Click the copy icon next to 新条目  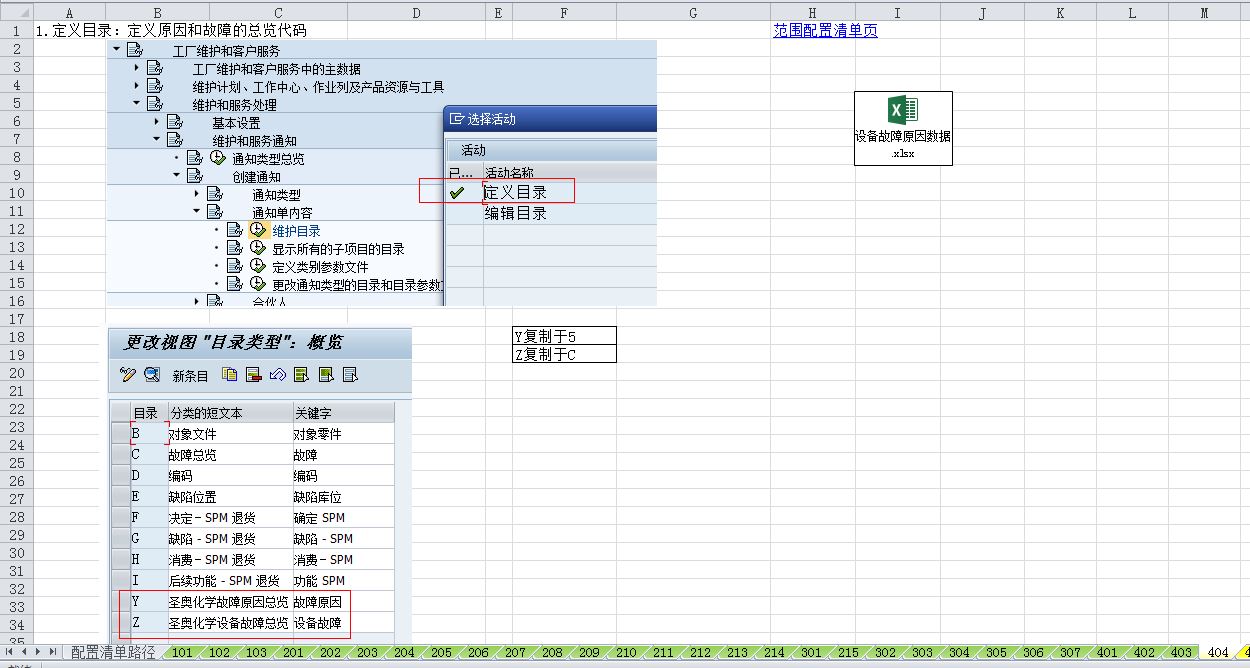230,375
